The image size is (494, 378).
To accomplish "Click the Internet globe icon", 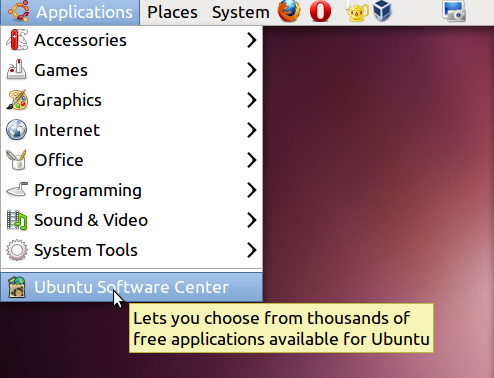I will pyautogui.click(x=17, y=129).
